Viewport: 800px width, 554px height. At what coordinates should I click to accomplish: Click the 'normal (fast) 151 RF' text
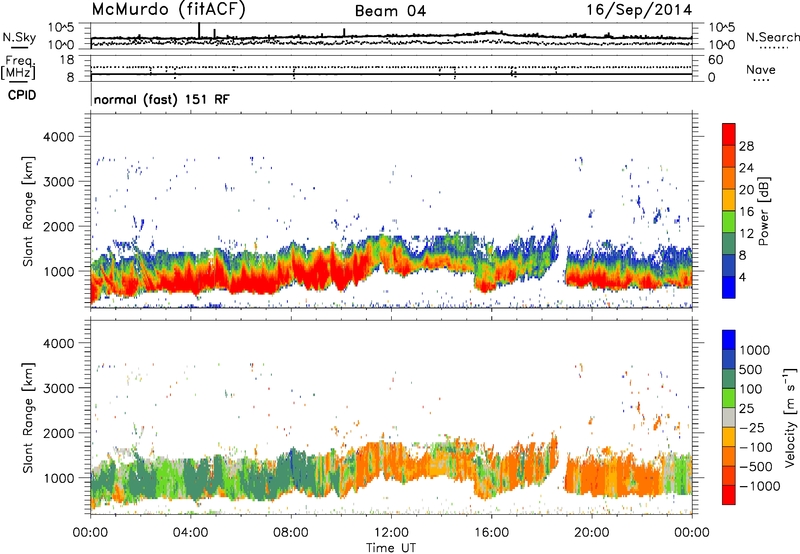162,99
